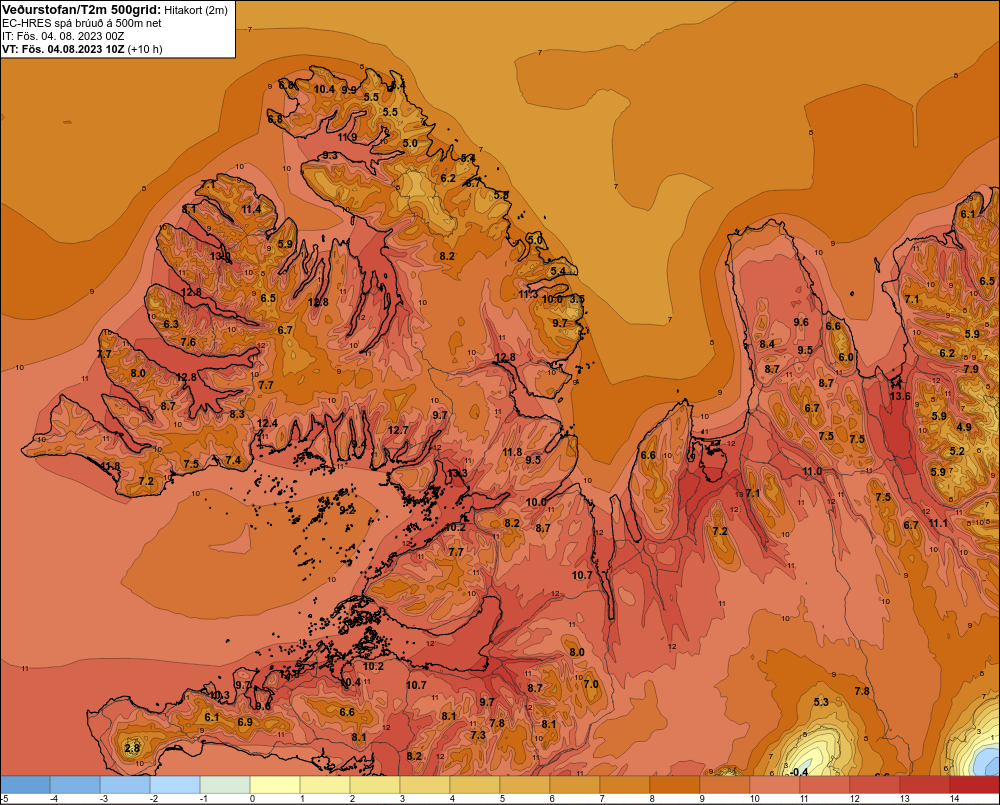Click the 5.2 temperature value on map
Image resolution: width=1000 pixels, height=805 pixels.
pyautogui.click(x=957, y=451)
